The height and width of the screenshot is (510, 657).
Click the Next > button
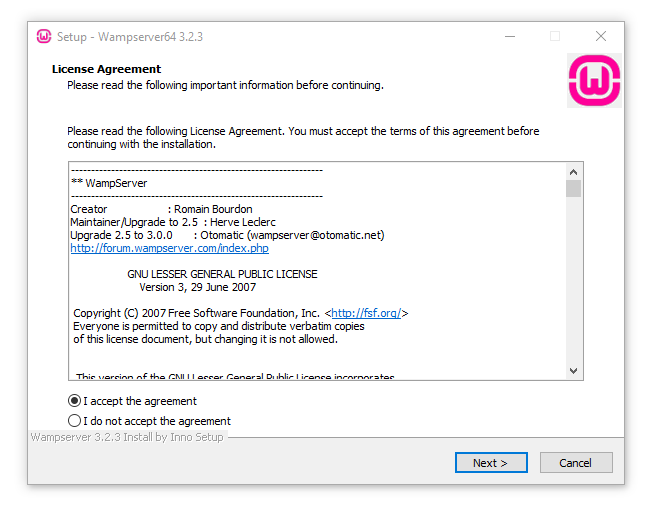[491, 463]
